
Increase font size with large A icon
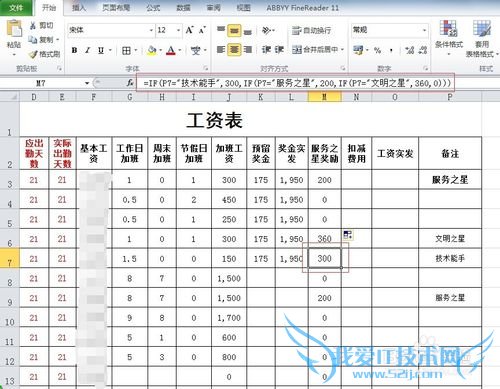point(189,30)
